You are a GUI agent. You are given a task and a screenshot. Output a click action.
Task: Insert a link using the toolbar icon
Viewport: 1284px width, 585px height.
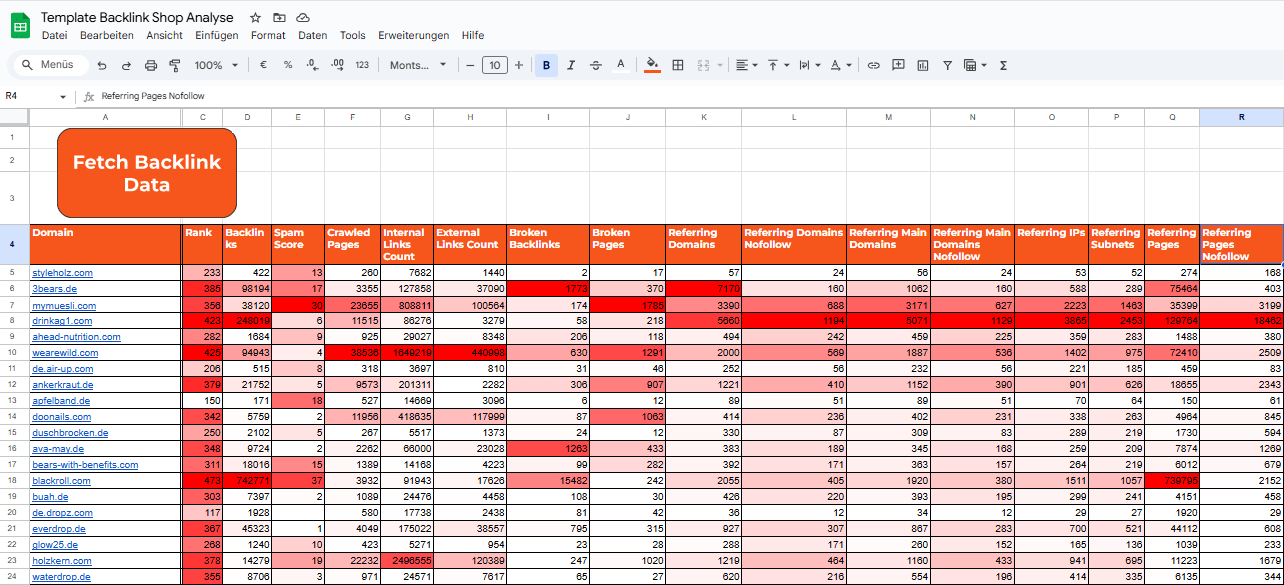pyautogui.click(x=872, y=64)
